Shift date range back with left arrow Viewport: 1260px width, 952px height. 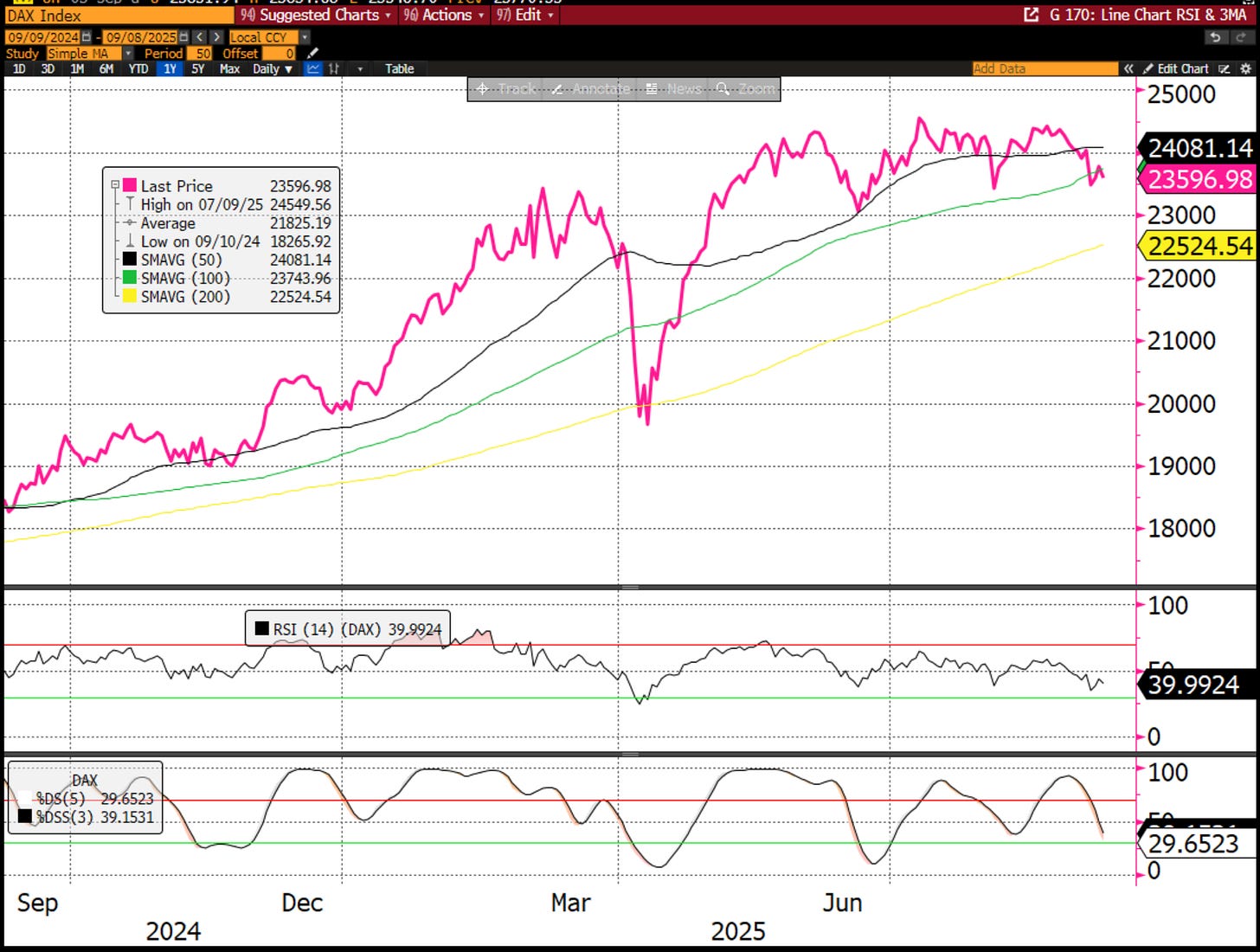(199, 37)
